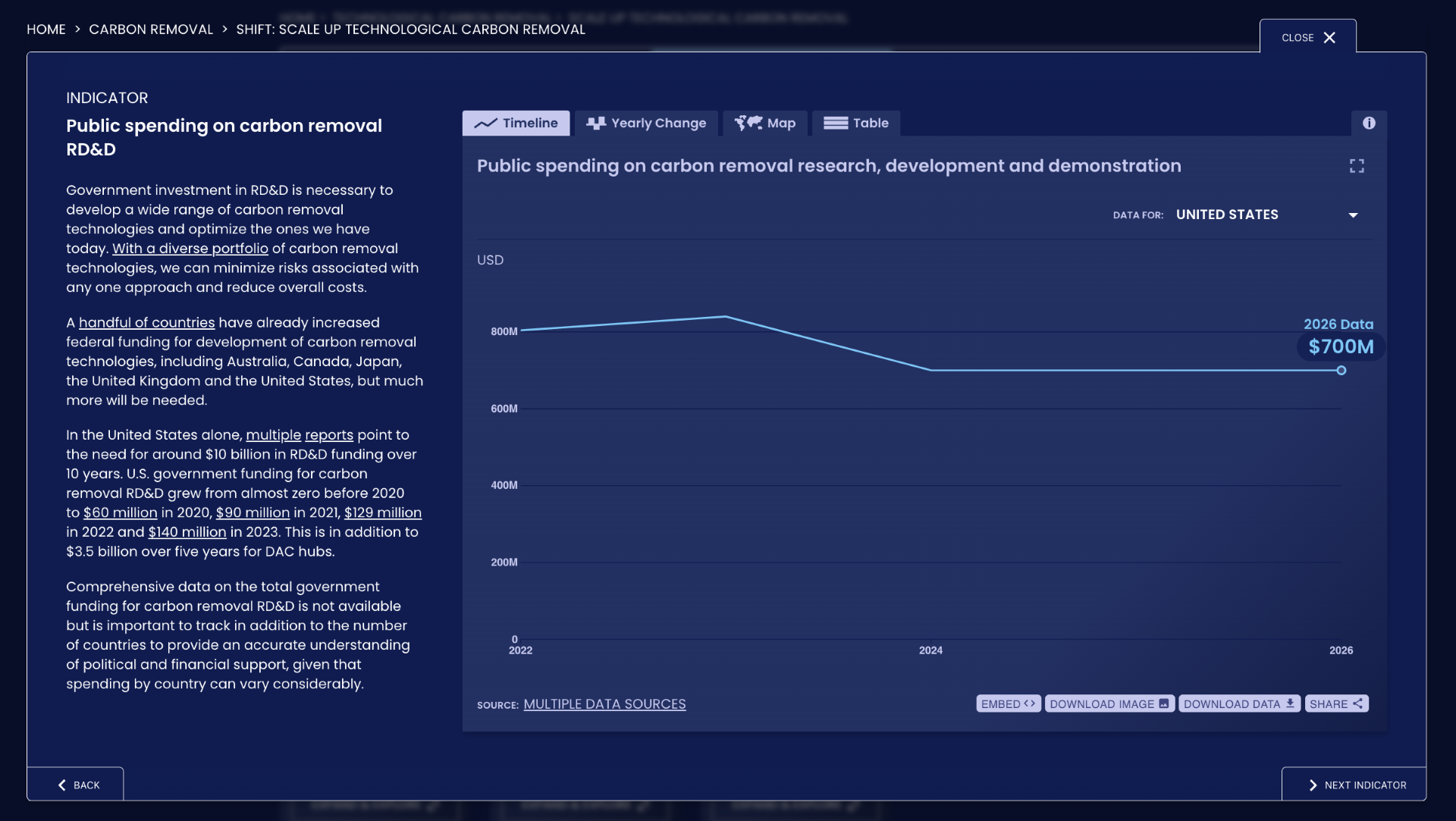Click the info icon on chart
1456x821 pixels.
[x=1369, y=122]
